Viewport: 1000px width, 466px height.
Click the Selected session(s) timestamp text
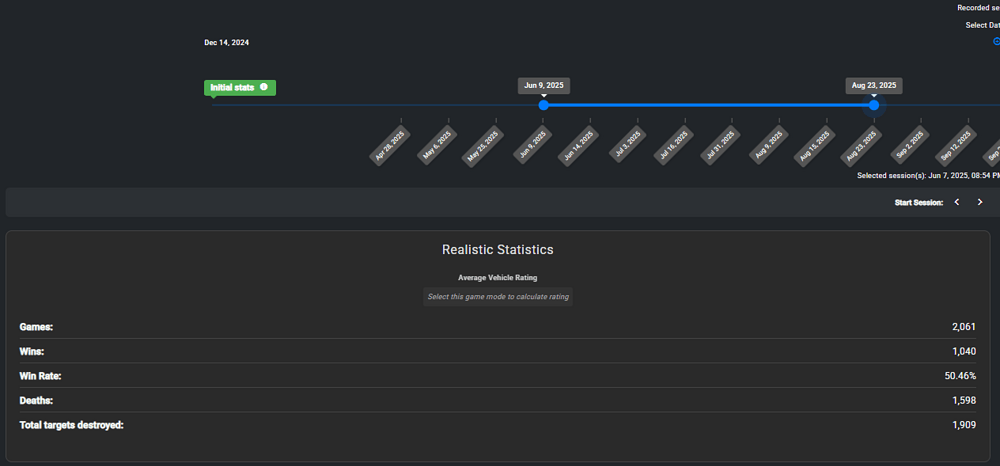[x=929, y=175]
